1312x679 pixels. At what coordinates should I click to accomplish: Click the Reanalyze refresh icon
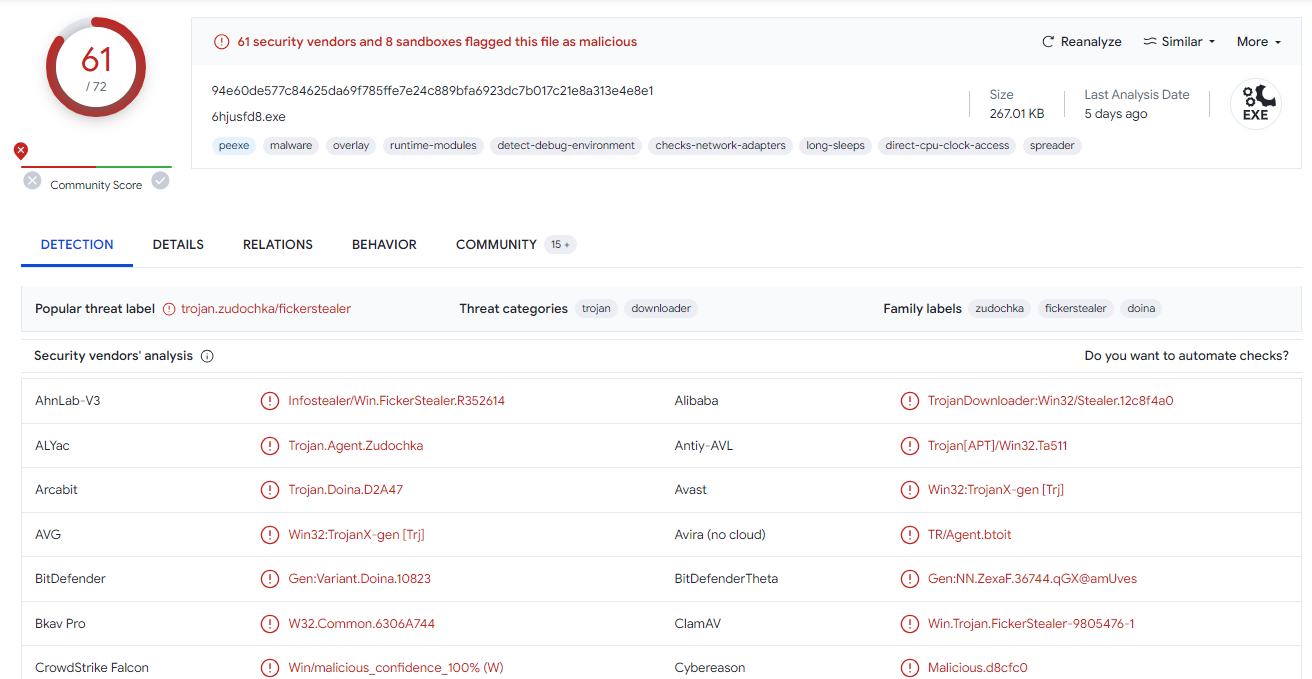pyautogui.click(x=1048, y=42)
